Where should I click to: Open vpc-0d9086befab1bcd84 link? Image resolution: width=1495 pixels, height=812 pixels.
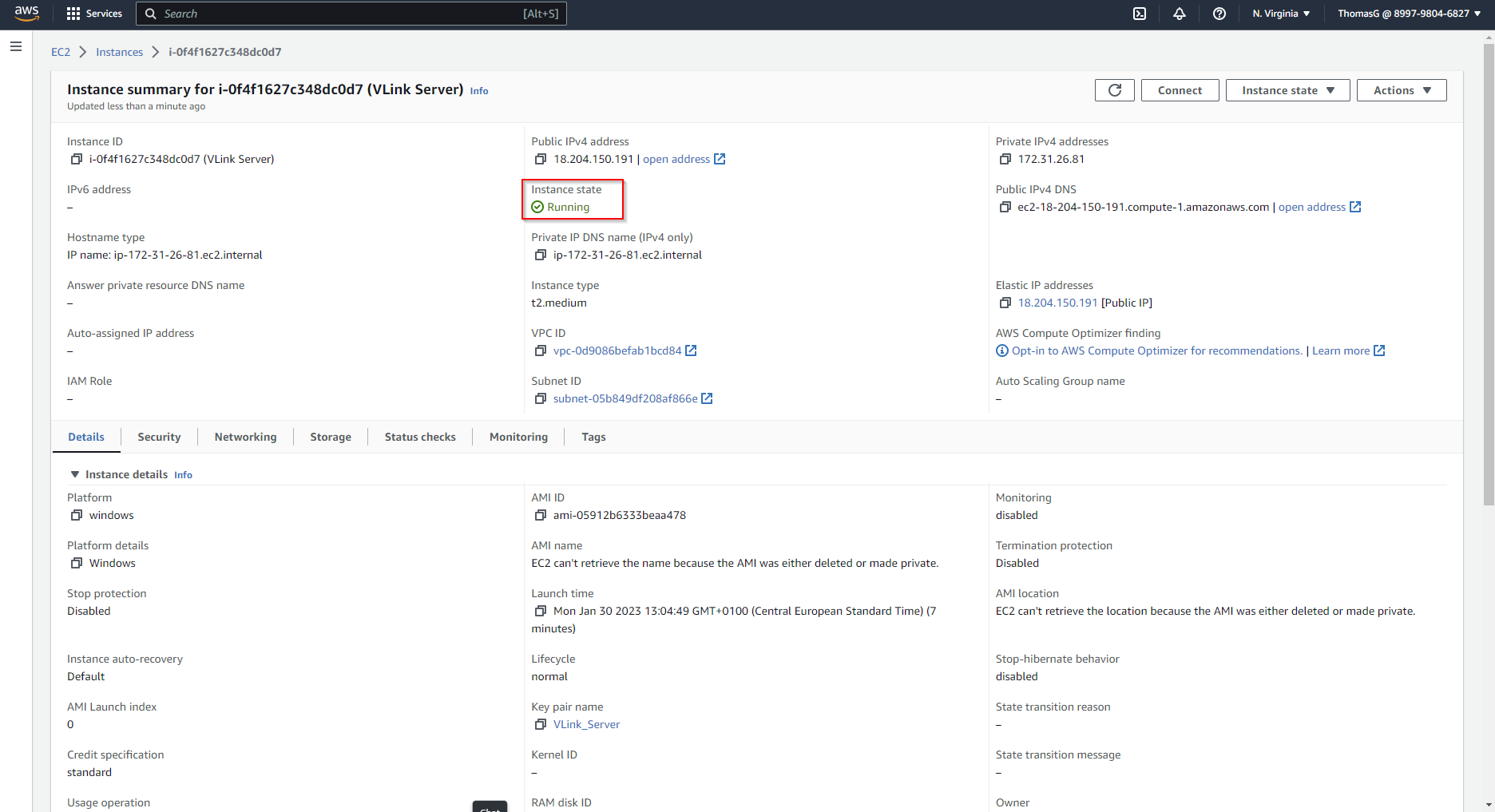[617, 351]
